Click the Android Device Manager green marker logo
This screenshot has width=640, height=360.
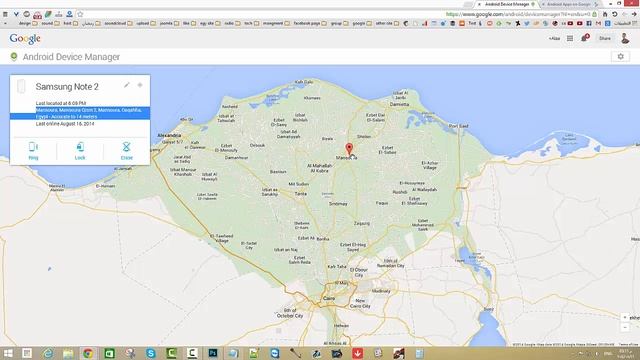[x=14, y=57]
